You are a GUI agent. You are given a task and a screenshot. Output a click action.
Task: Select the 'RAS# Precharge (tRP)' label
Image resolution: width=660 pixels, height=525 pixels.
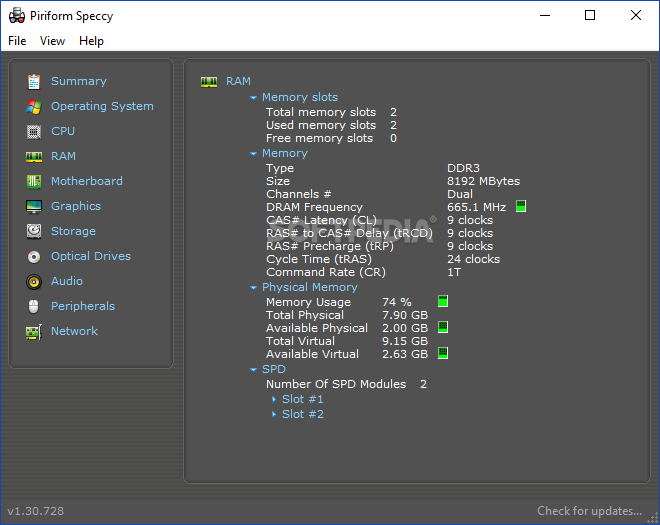(x=330, y=247)
